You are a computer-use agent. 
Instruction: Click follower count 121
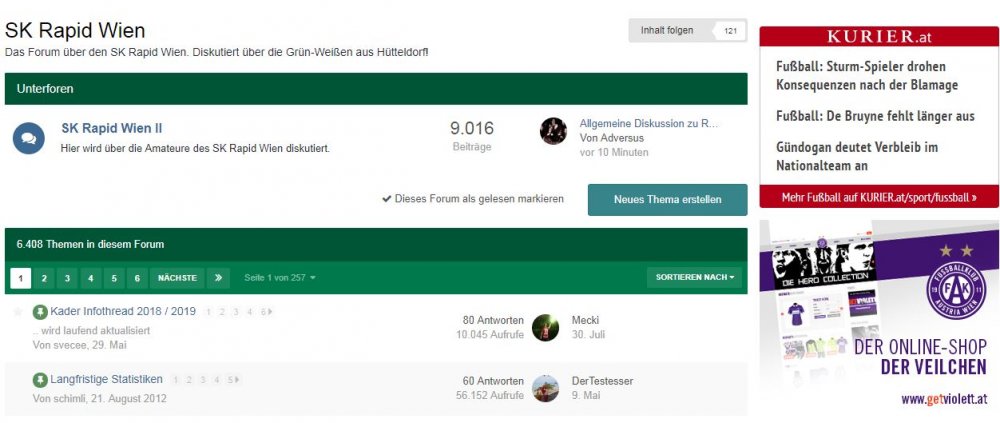tap(730, 31)
